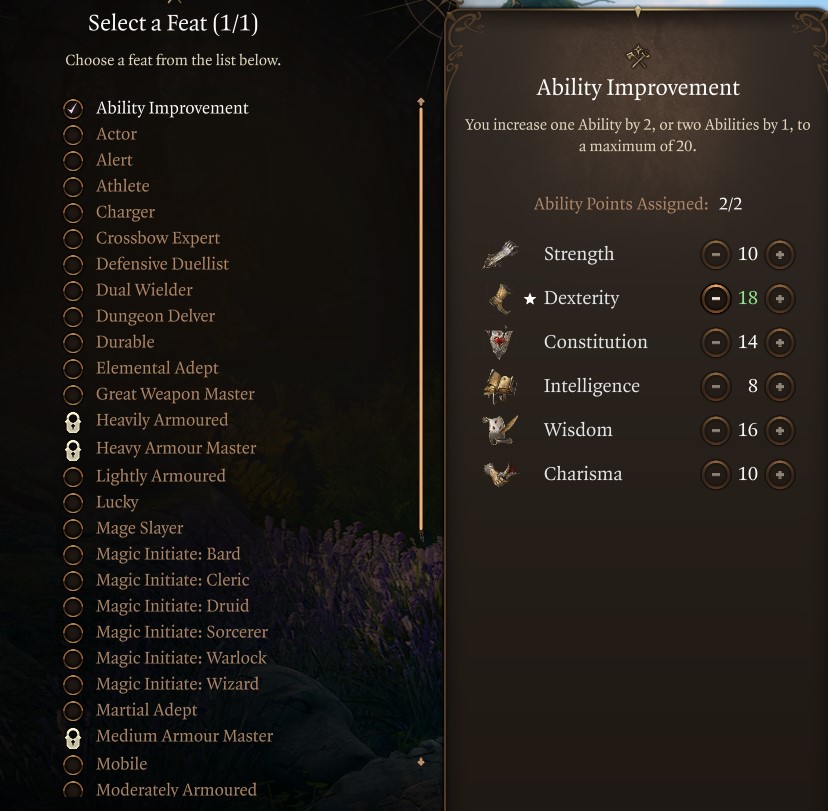Screen dimensions: 828x811
Task: Select the Lucky feat radio button
Action: click(x=73, y=502)
